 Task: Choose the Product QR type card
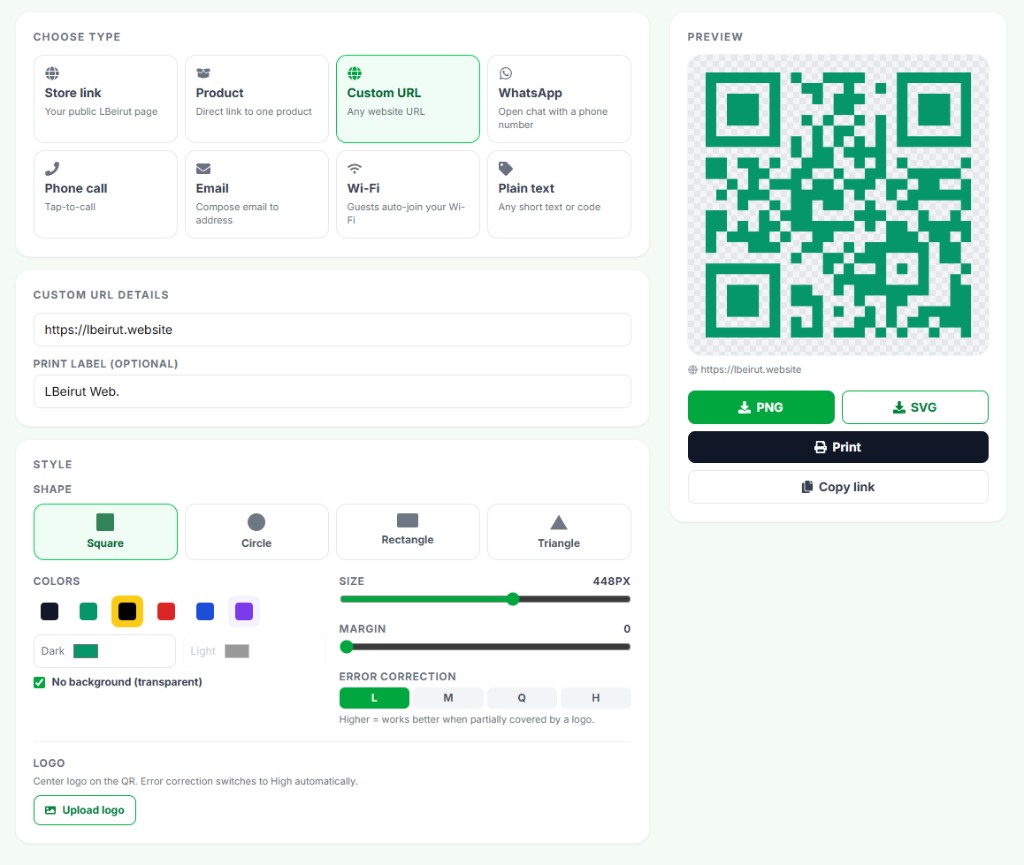257,99
